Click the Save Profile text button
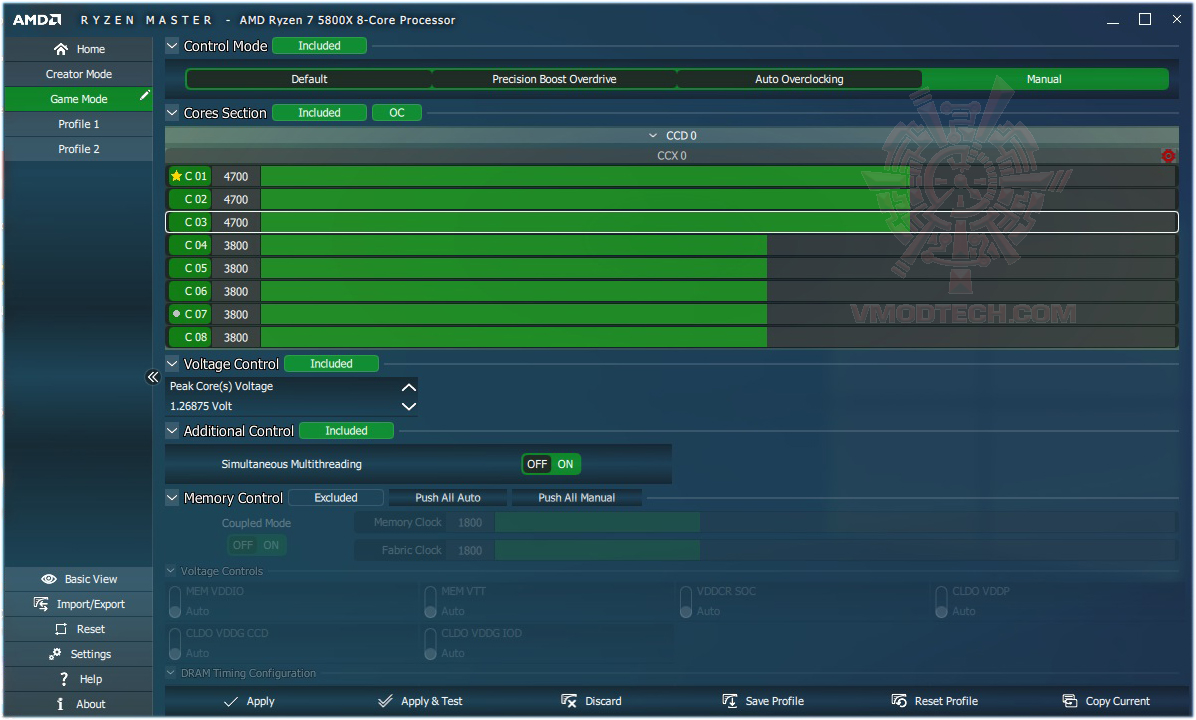Screen dimensions: 1196x720 (775, 701)
